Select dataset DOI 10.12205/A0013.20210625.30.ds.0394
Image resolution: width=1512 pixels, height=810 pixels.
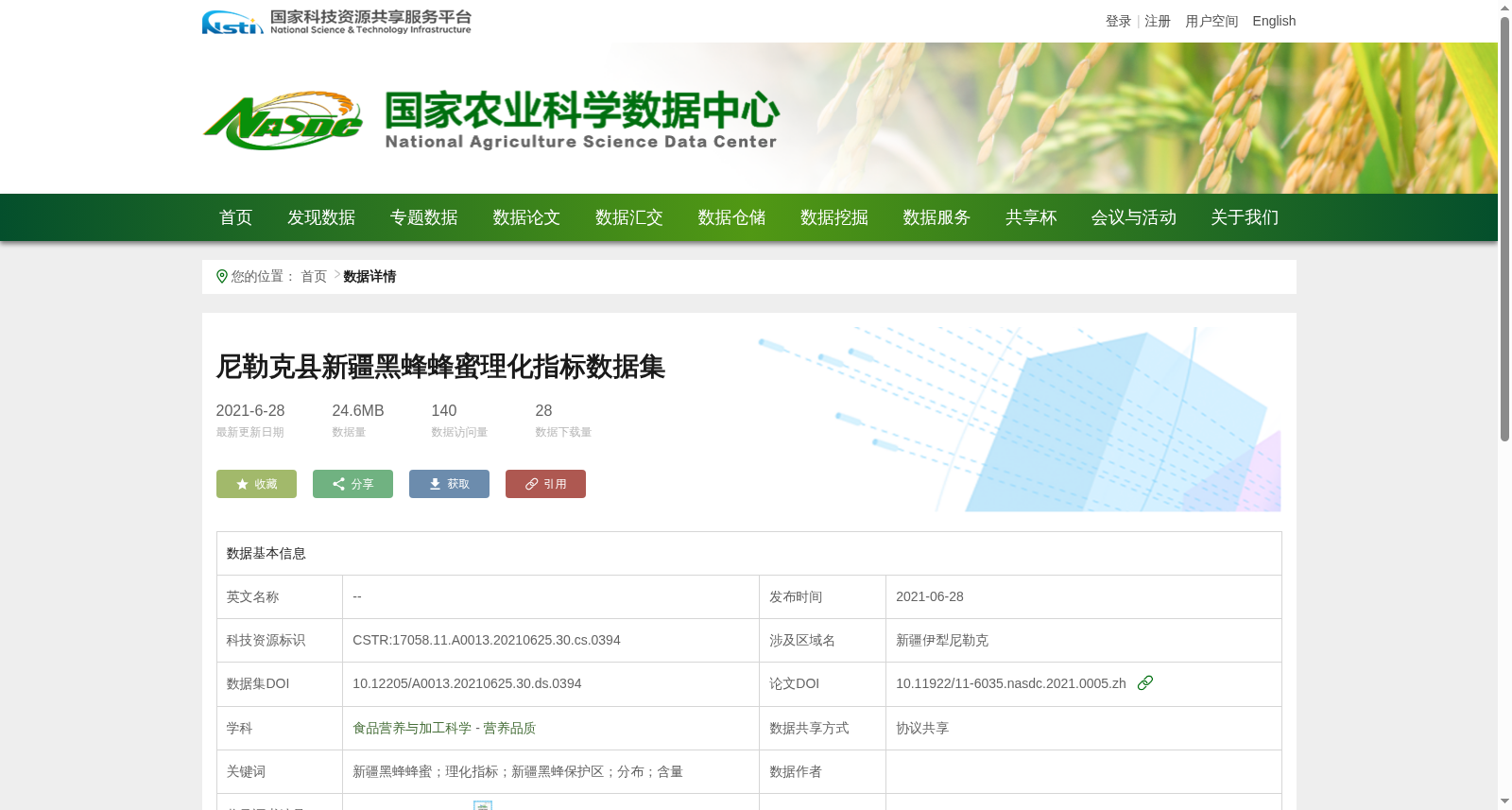tap(467, 683)
